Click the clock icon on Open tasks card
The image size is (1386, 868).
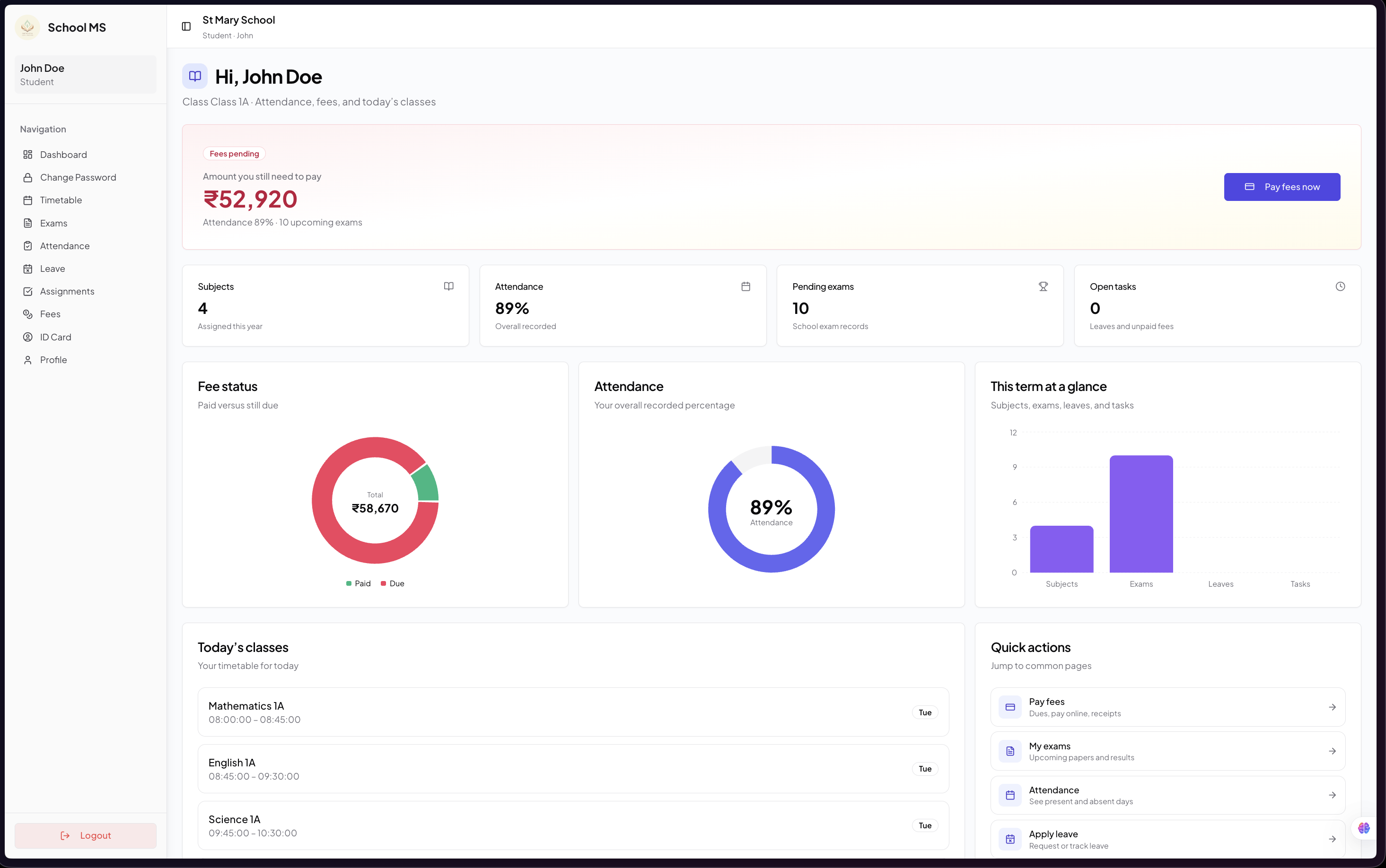[1340, 286]
